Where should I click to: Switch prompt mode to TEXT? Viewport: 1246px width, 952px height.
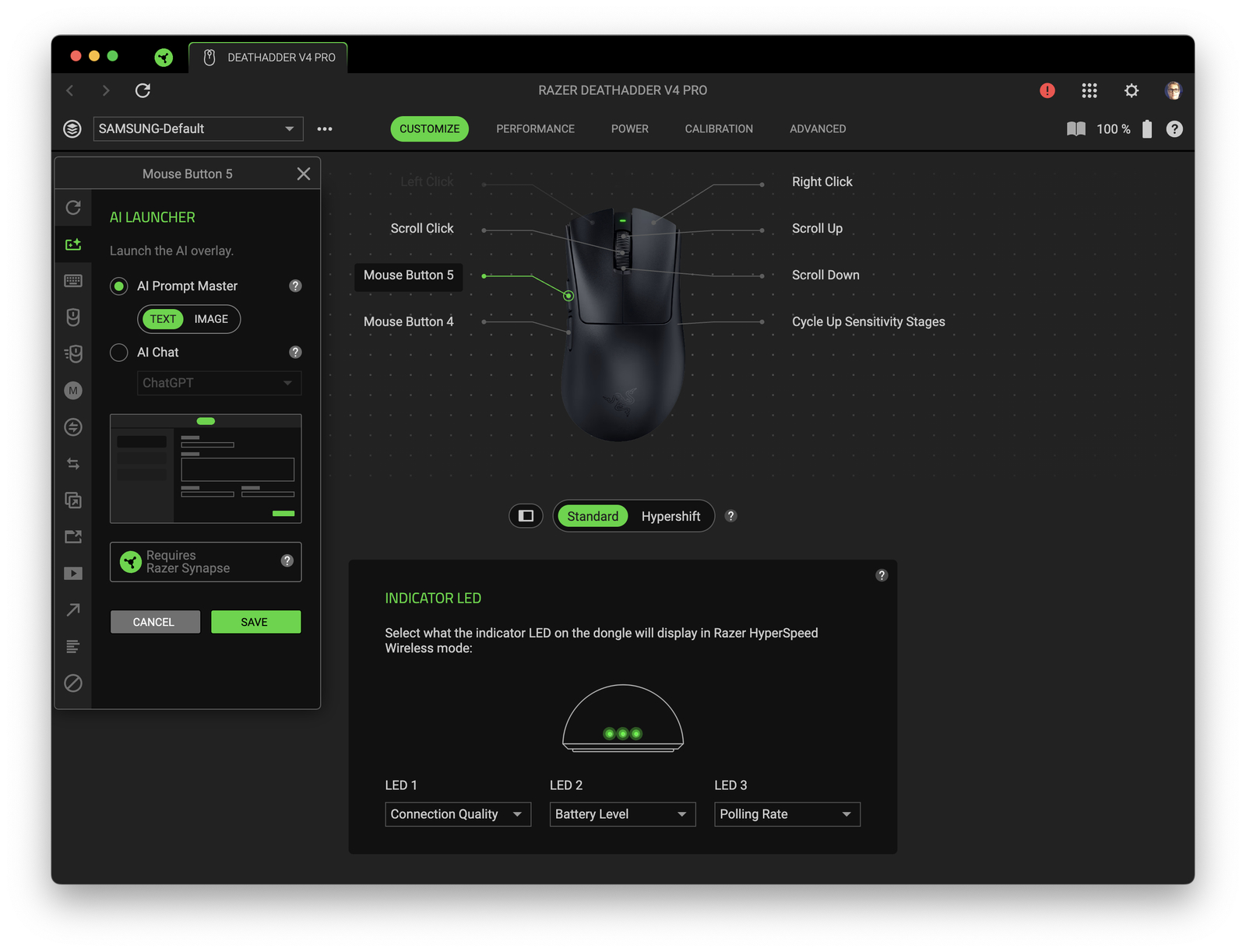(x=163, y=319)
